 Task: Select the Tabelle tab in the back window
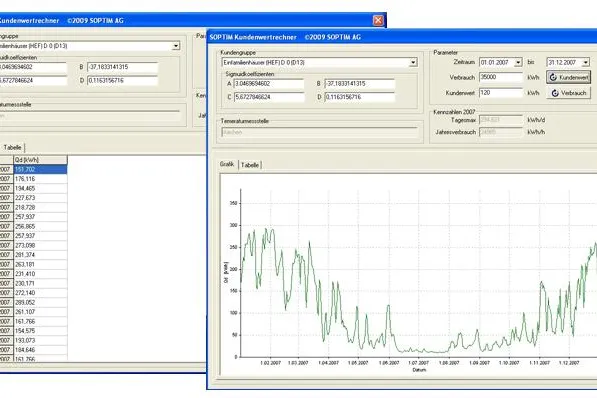(12, 147)
